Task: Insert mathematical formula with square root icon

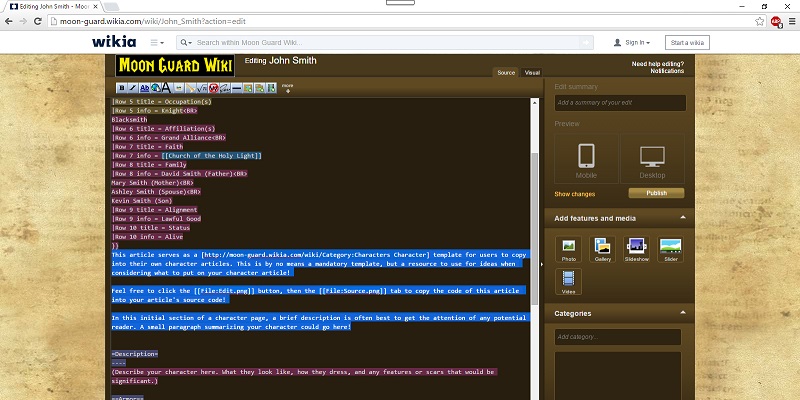Action: click(202, 88)
